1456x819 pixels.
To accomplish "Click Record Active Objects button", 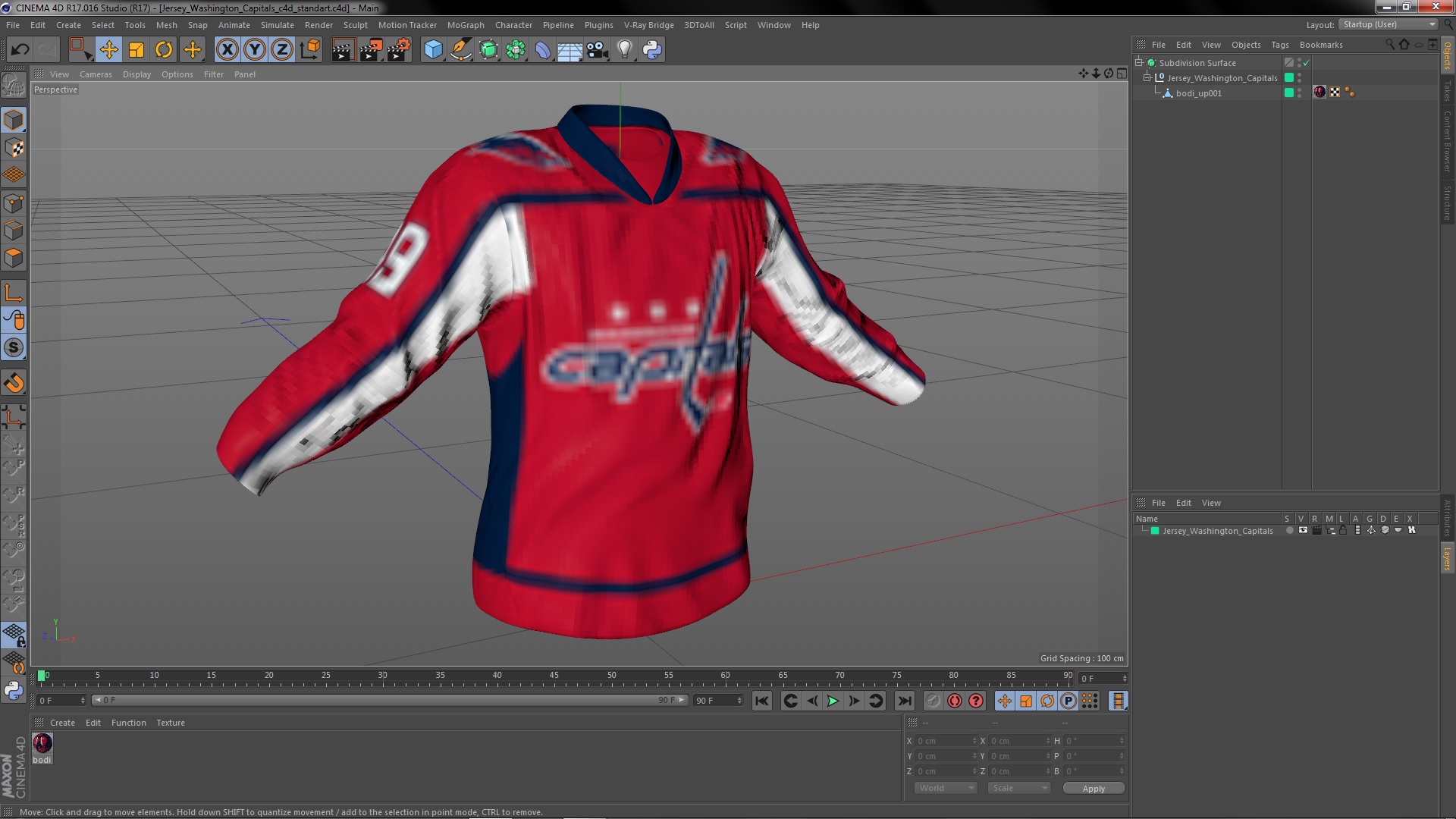I will 933,701.
